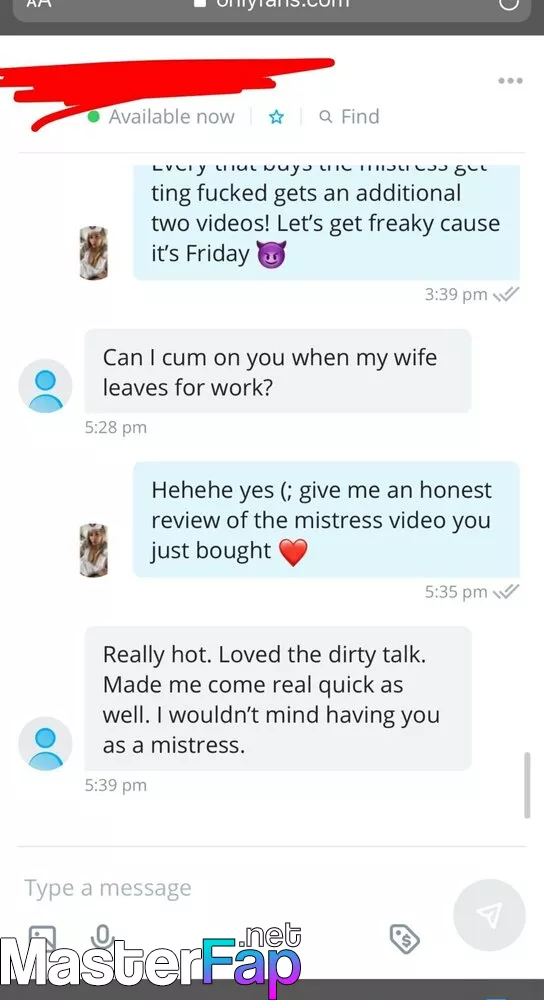Open Find to search the conversation
The width and height of the screenshot is (544, 1000).
(x=349, y=117)
